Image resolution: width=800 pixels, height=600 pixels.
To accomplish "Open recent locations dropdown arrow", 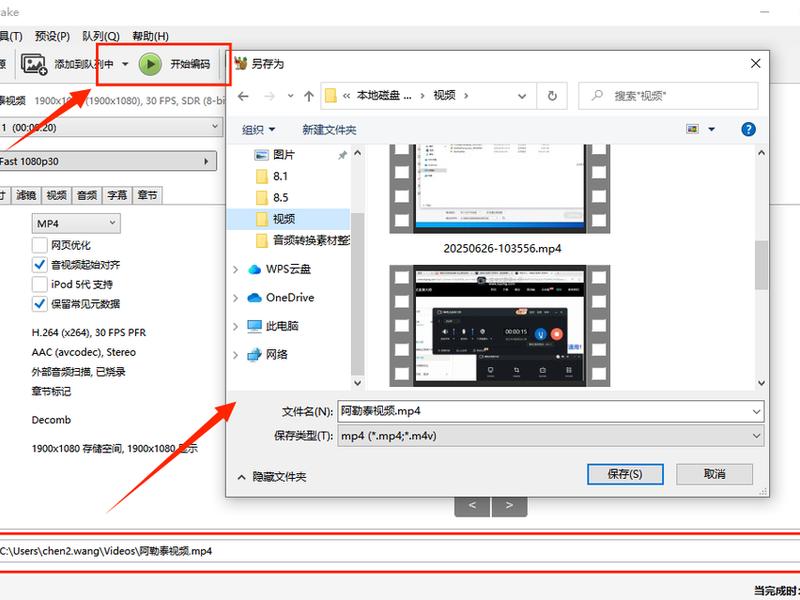I will pyautogui.click(x=290, y=96).
